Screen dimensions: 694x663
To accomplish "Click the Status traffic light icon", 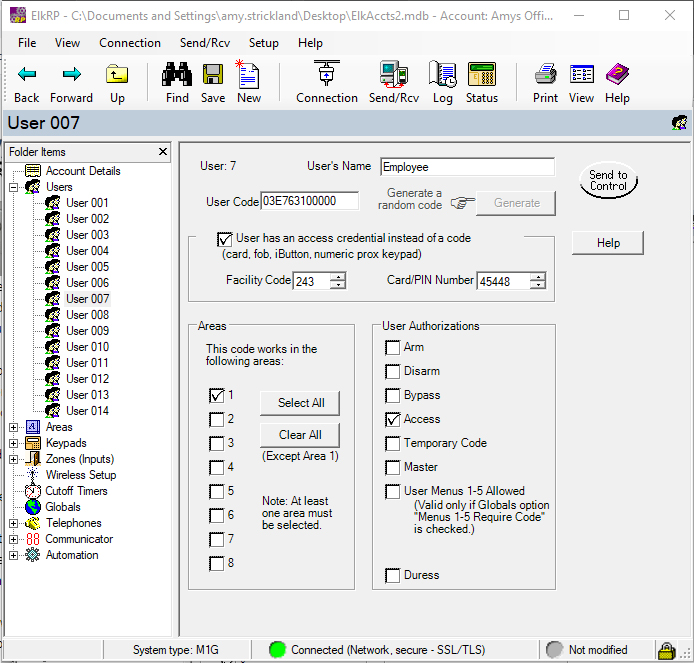I will coord(481,76).
